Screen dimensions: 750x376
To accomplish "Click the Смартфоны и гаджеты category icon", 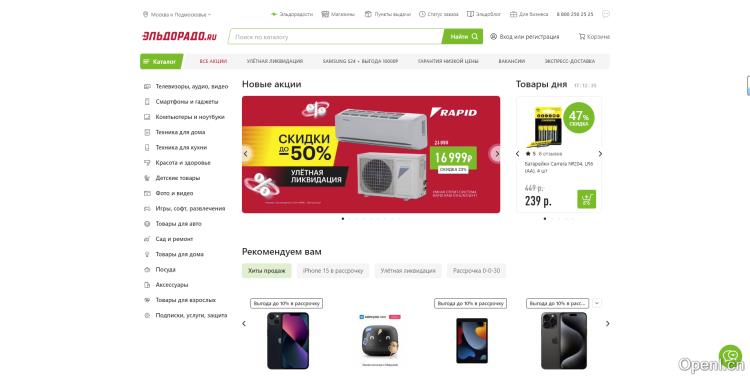I will click(147, 101).
